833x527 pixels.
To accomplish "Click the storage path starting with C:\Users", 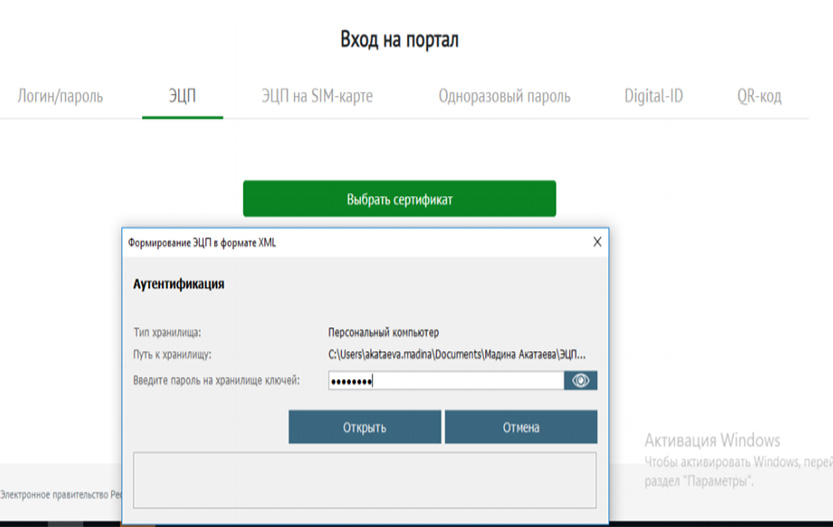I will click(x=457, y=354).
